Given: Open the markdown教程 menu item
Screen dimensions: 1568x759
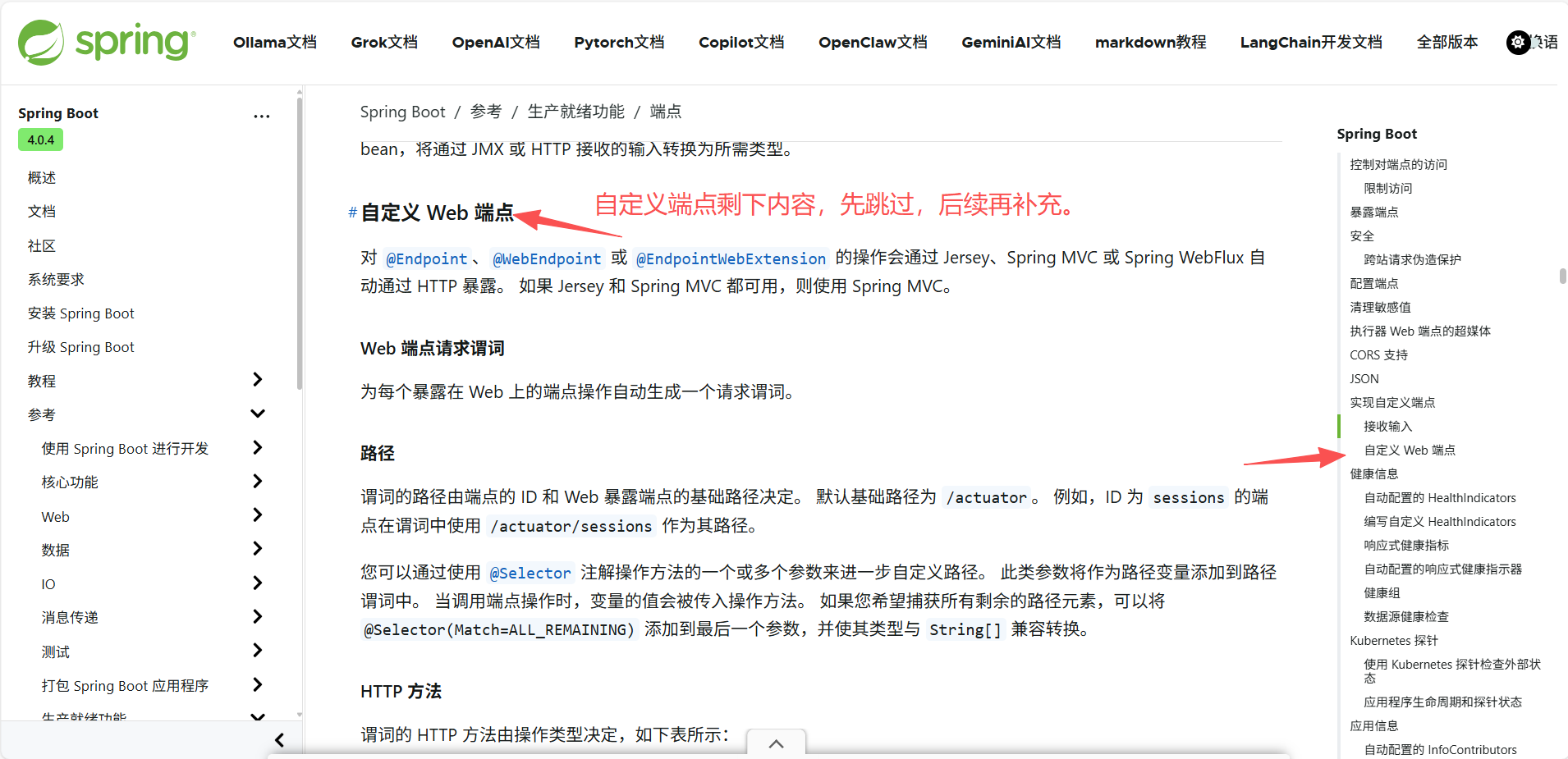Looking at the screenshot, I should pos(1151,42).
